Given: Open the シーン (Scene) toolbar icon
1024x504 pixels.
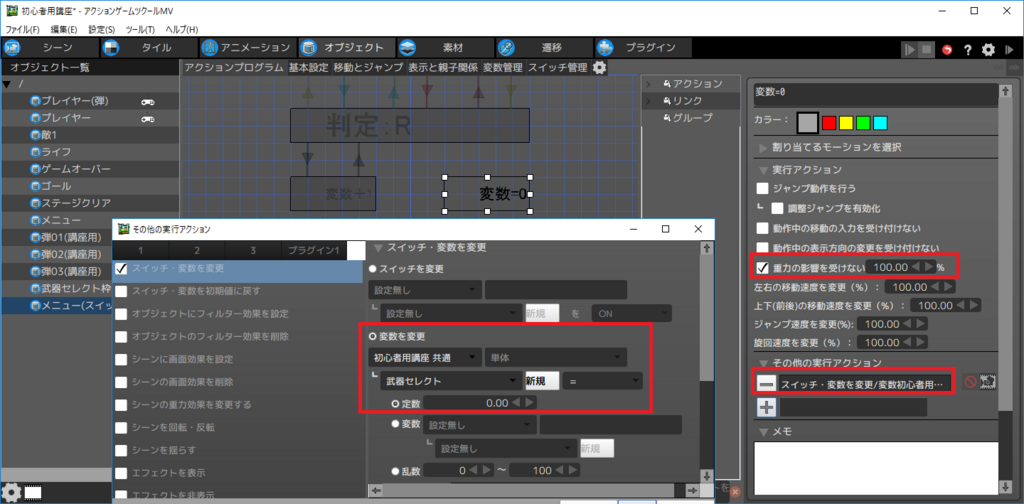Looking at the screenshot, I should pyautogui.click(x=13, y=48).
